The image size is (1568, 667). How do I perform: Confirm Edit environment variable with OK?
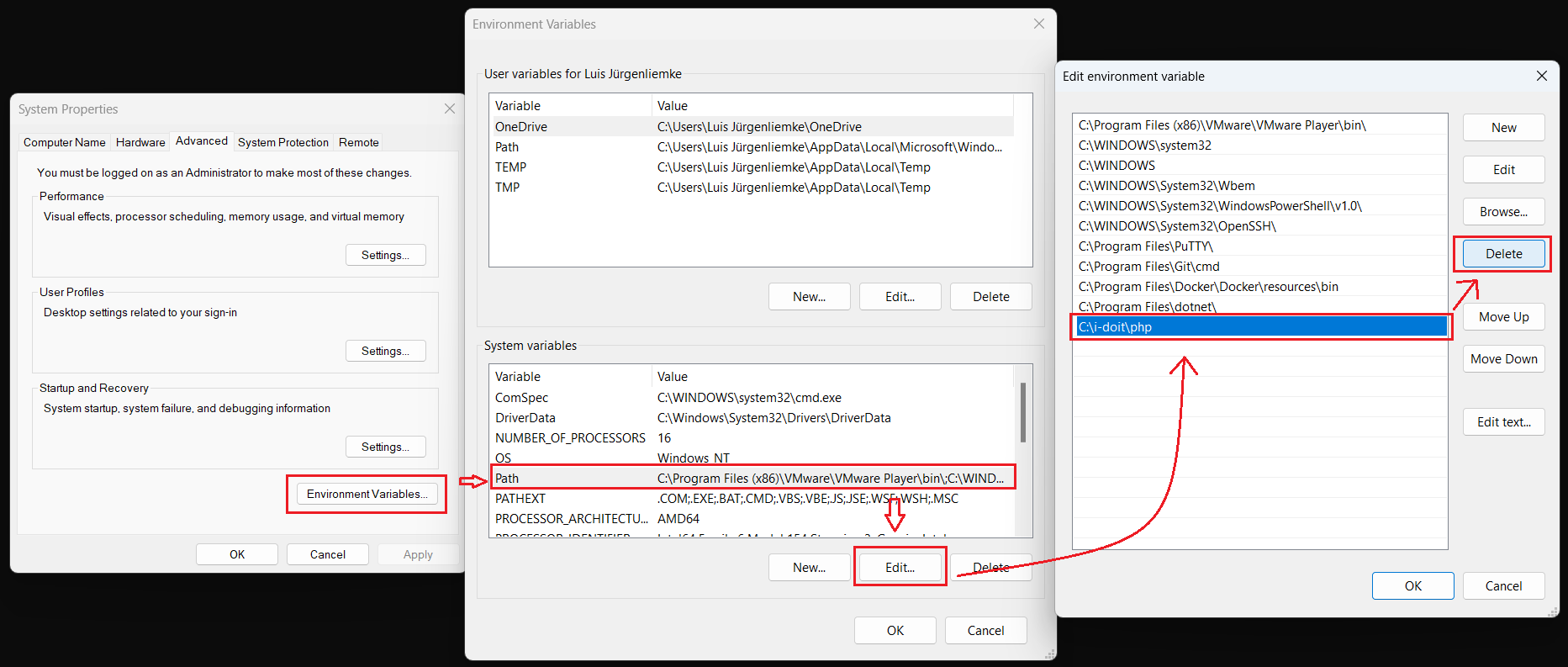[1413, 585]
